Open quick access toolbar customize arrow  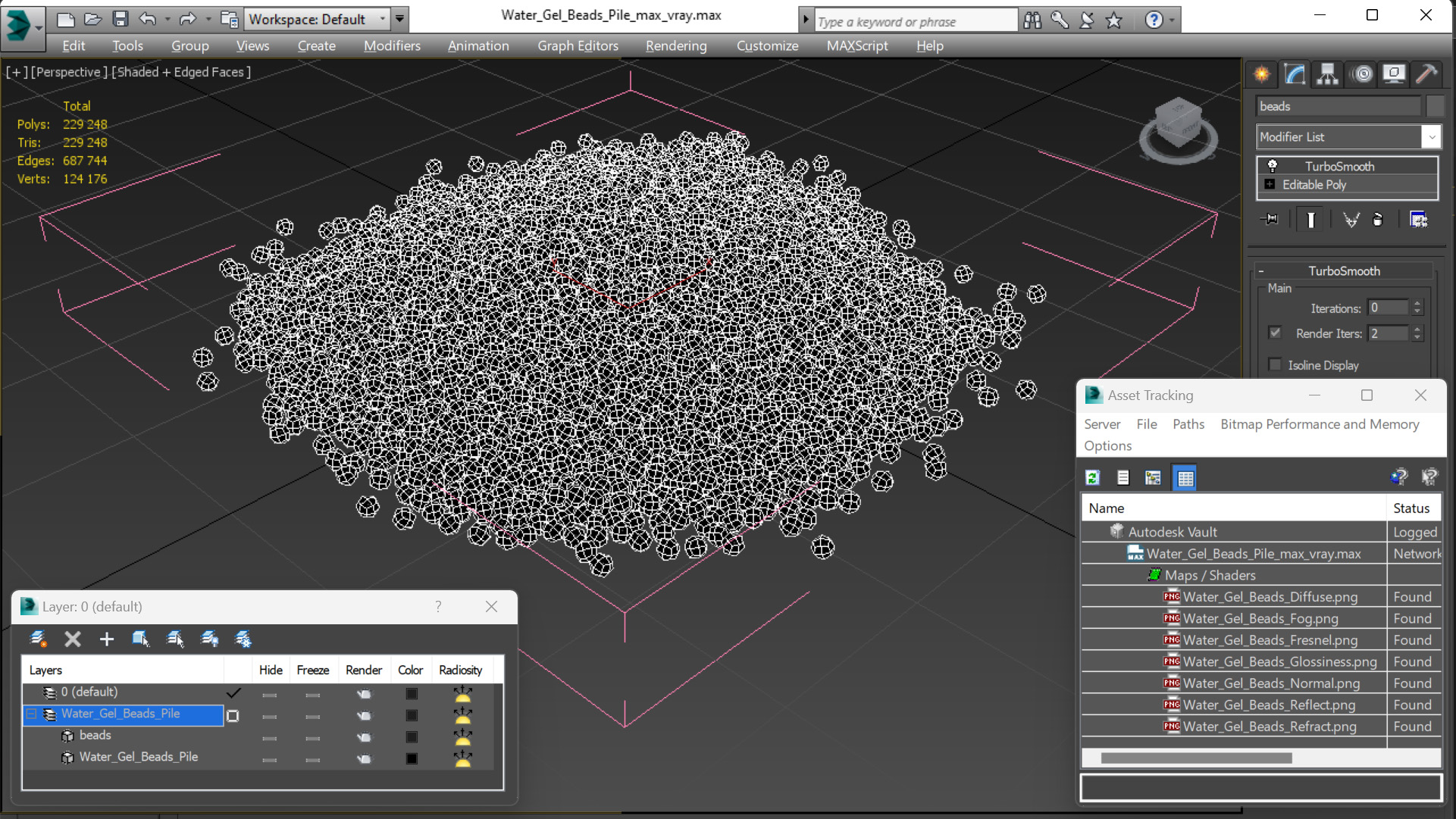[x=399, y=19]
